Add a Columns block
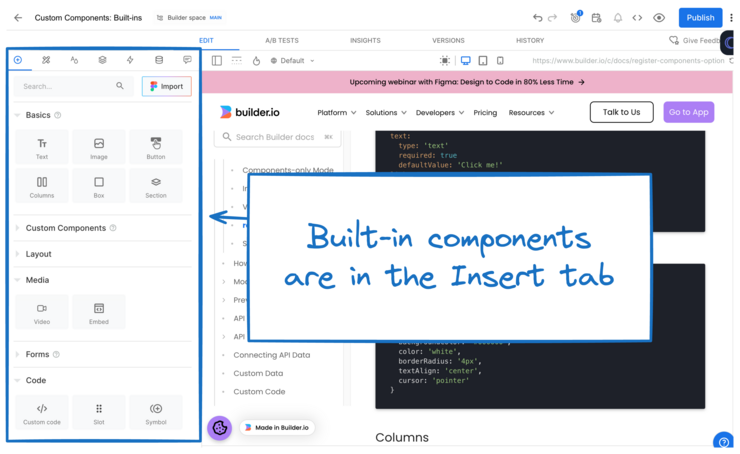 click(x=42, y=186)
